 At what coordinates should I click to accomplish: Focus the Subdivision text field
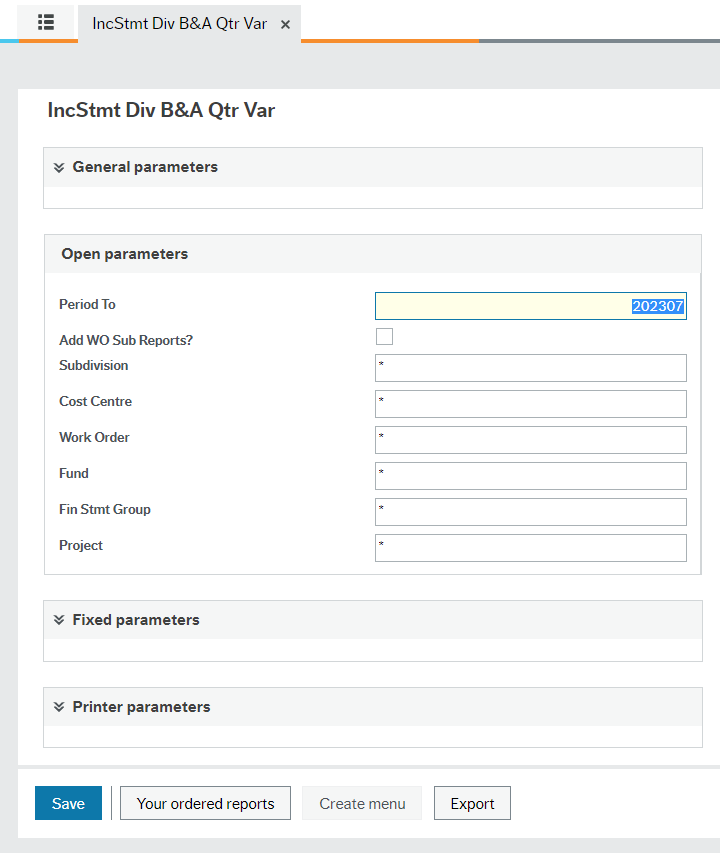click(x=530, y=367)
